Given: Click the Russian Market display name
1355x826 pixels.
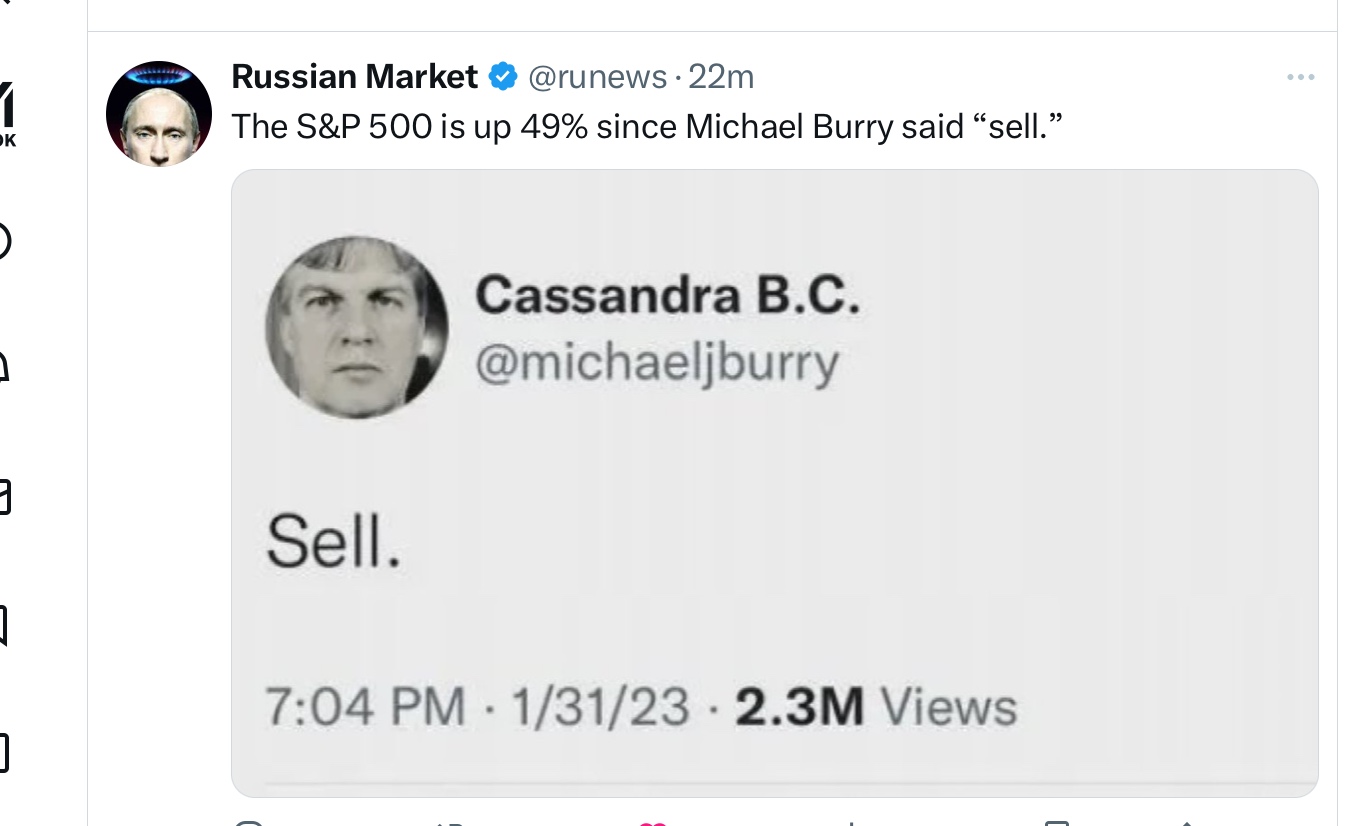Looking at the screenshot, I should (x=354, y=76).
